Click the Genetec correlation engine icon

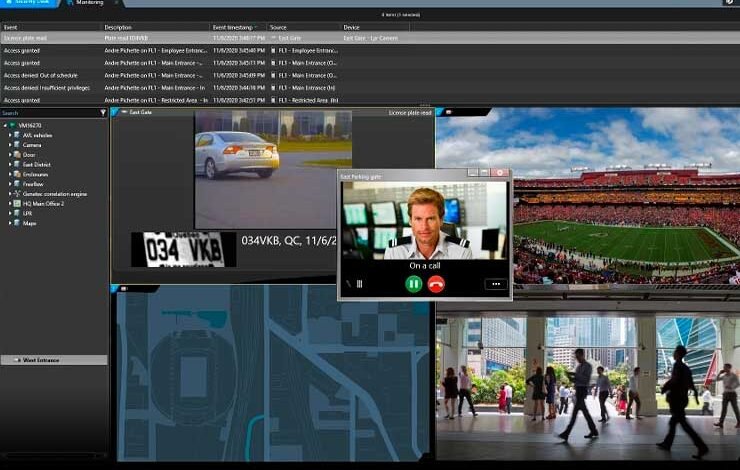click(x=17, y=193)
